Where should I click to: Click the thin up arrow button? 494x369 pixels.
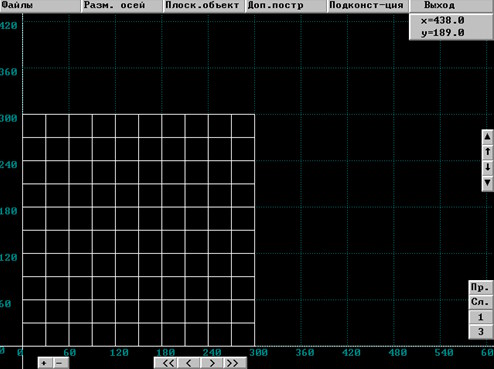(x=487, y=152)
